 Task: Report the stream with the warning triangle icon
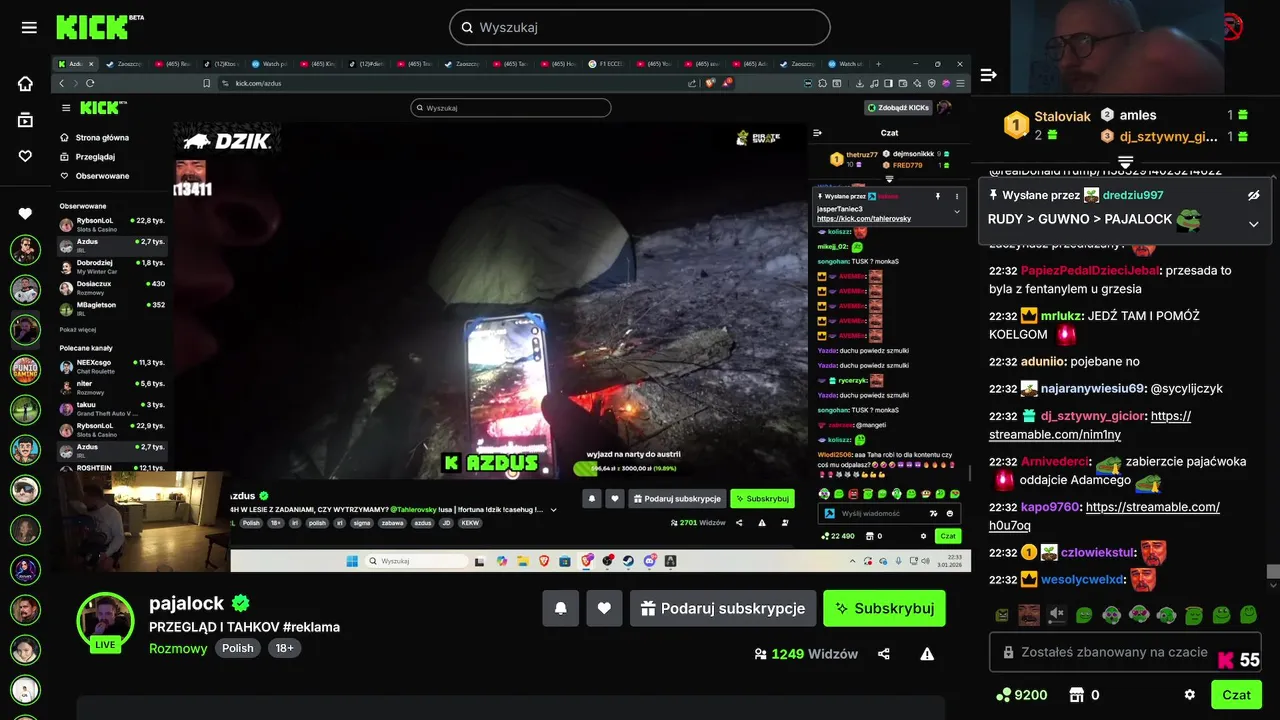click(927, 654)
